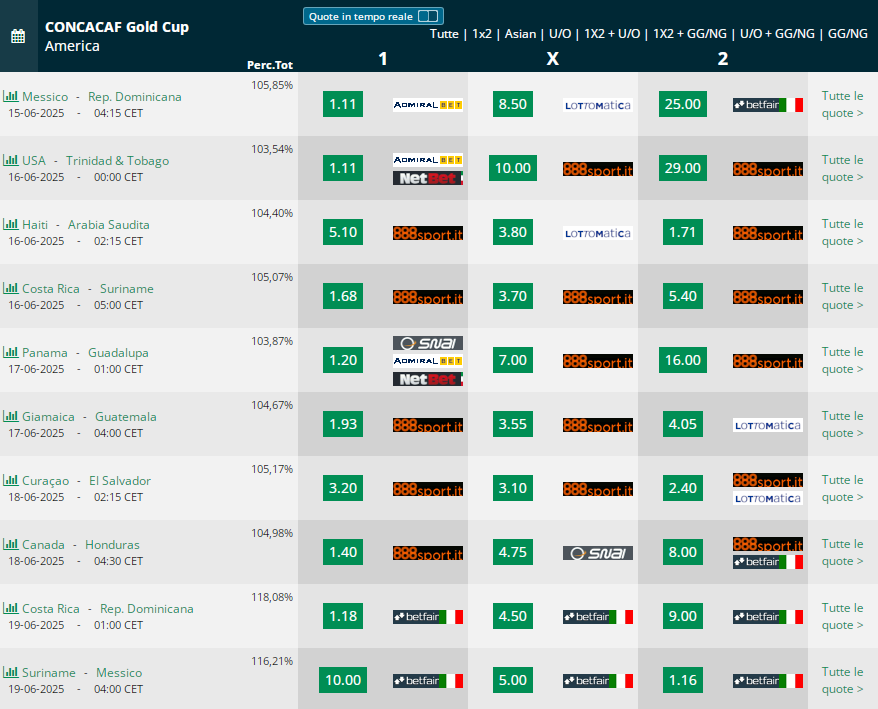Open Tutte le quote for Haiti - Arabia Saudita

[x=842, y=232]
